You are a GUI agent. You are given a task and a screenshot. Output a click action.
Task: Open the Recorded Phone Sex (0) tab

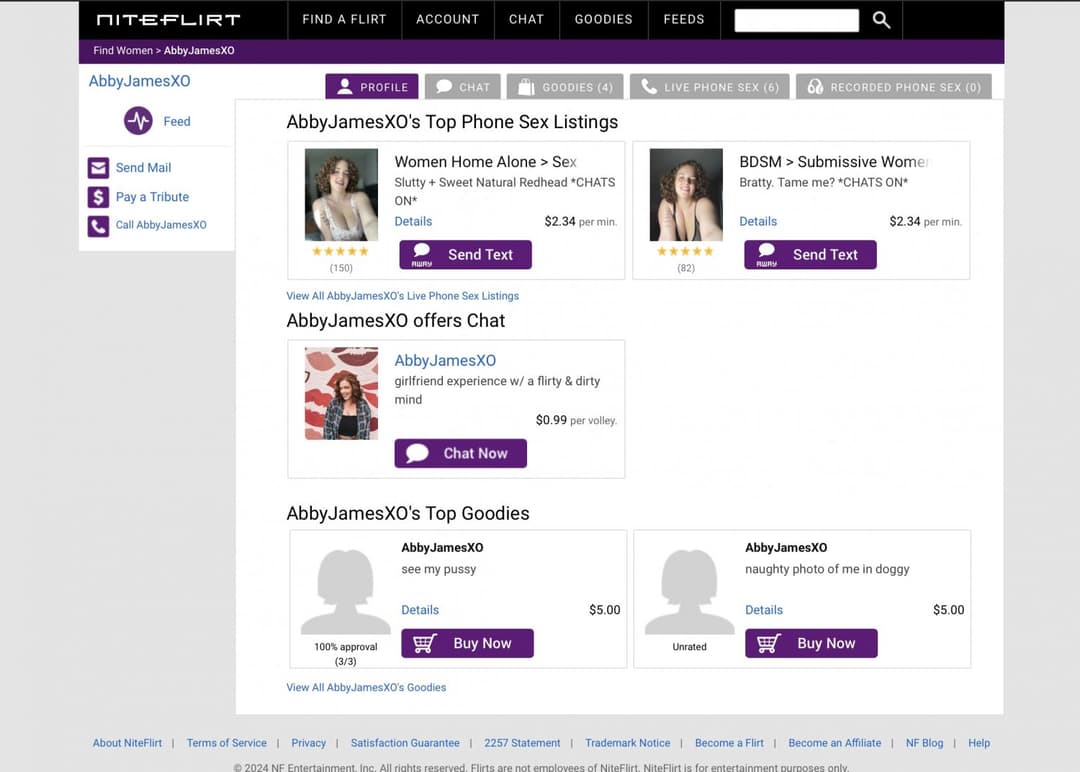click(x=893, y=87)
